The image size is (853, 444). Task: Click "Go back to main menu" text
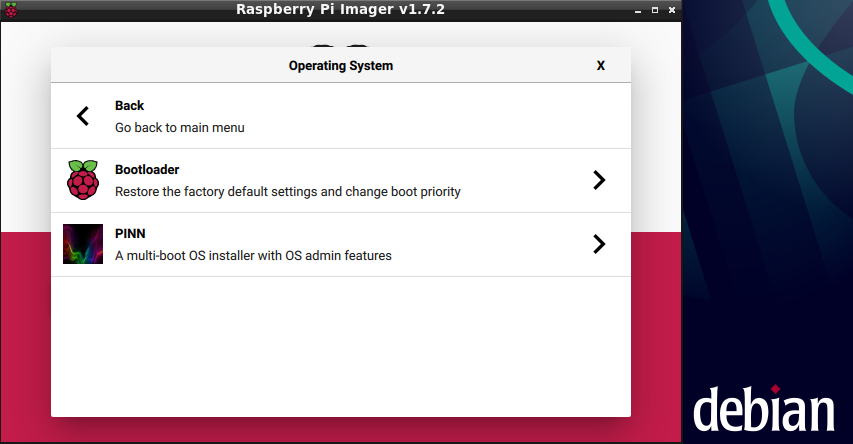[x=179, y=128]
